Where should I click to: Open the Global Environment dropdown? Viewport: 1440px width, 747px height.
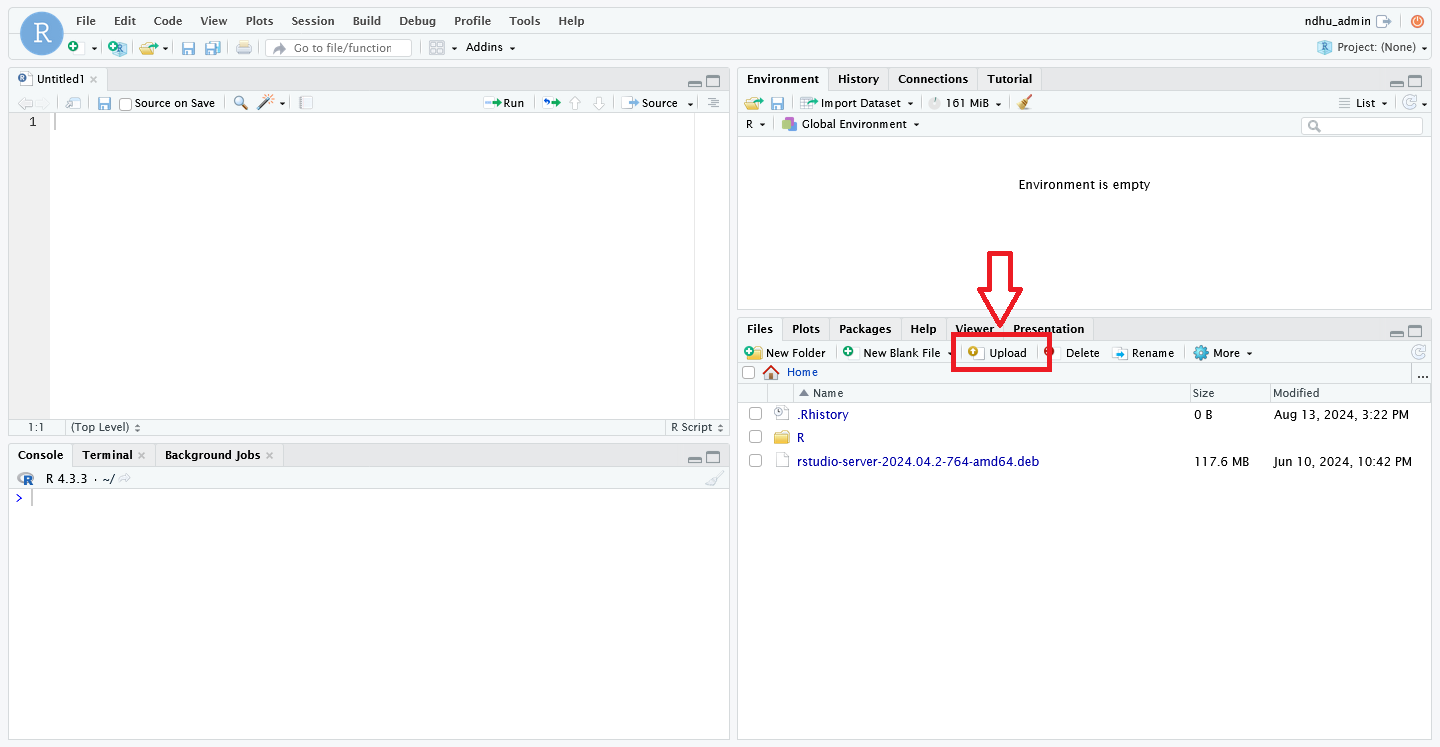pos(851,124)
